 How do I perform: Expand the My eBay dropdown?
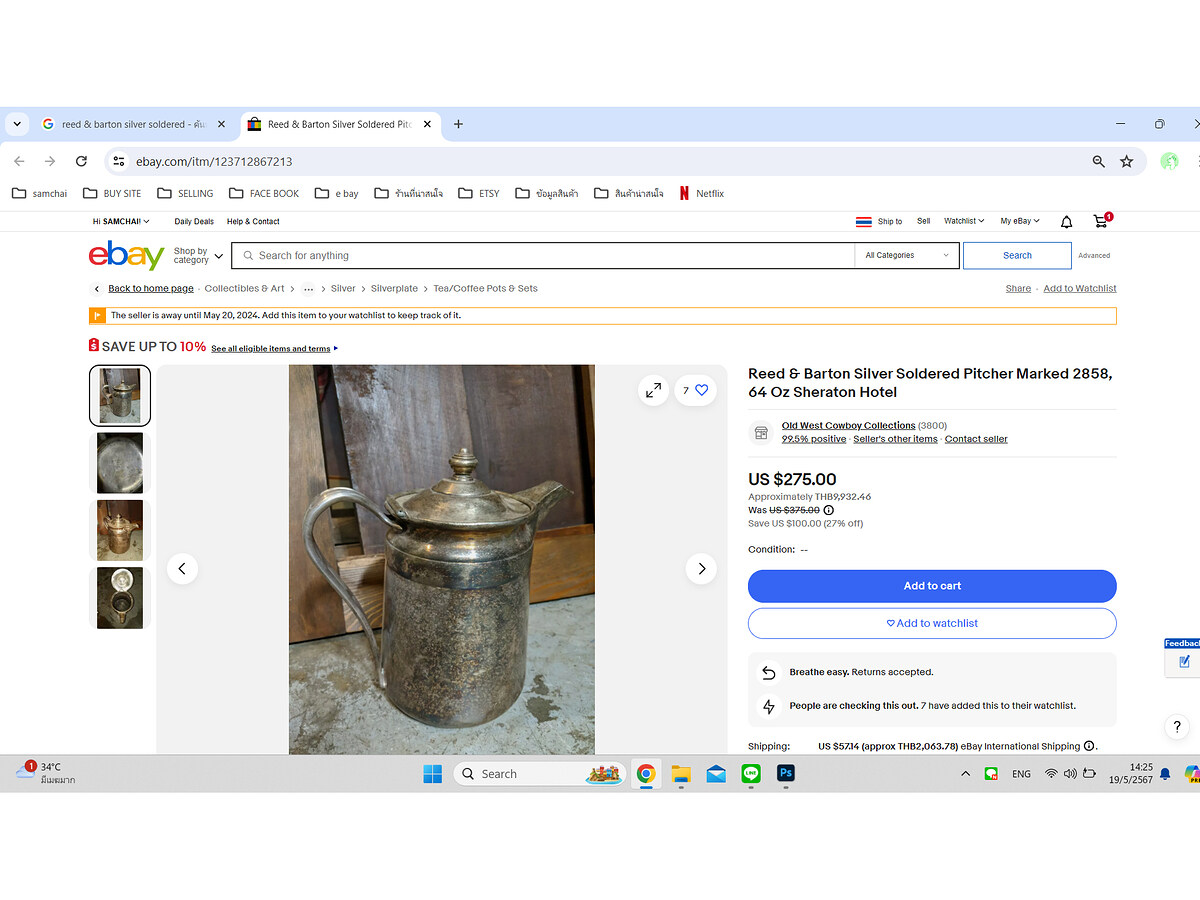click(x=1020, y=221)
